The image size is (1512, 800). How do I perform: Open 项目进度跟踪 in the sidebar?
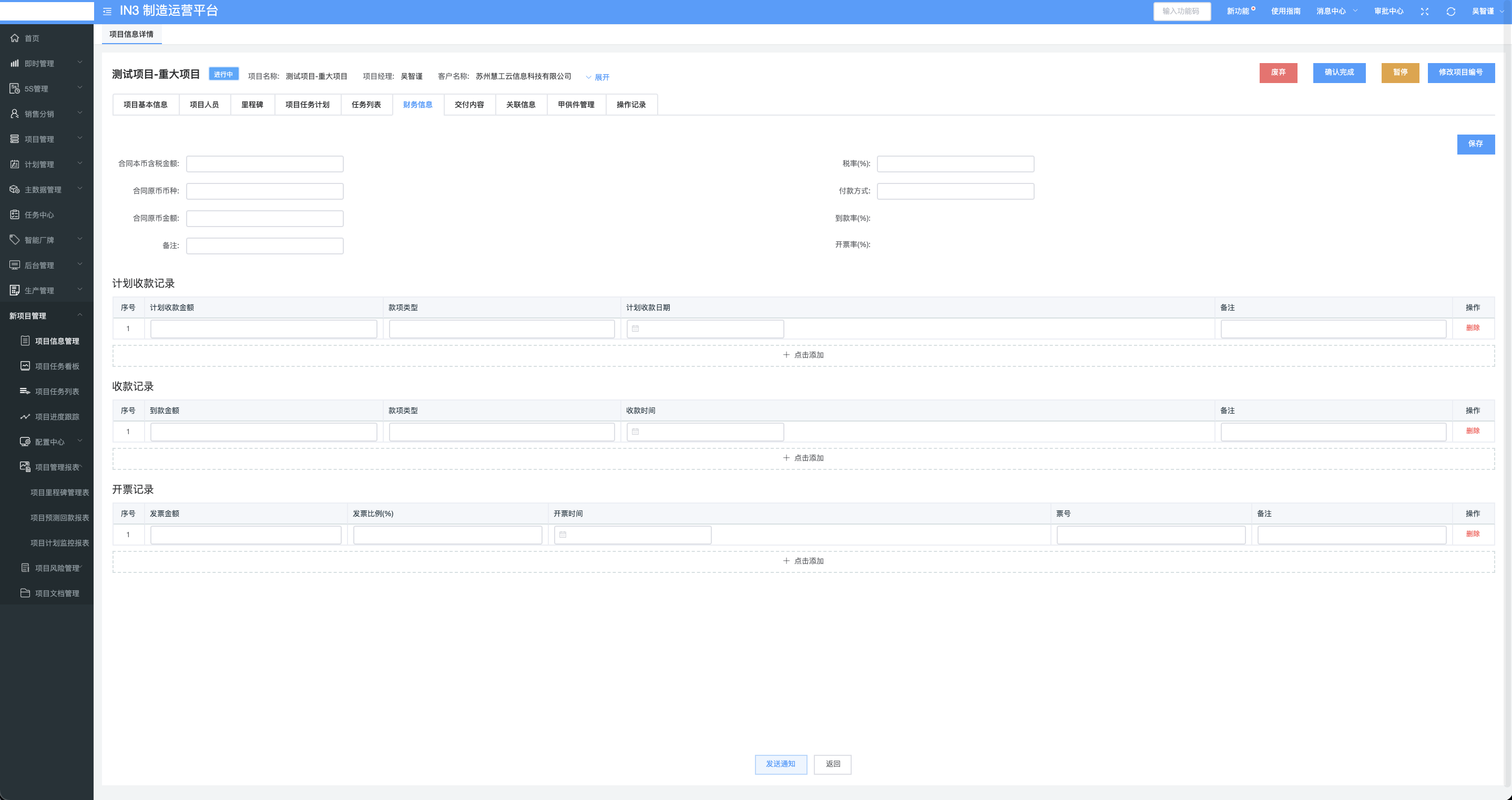pos(56,417)
